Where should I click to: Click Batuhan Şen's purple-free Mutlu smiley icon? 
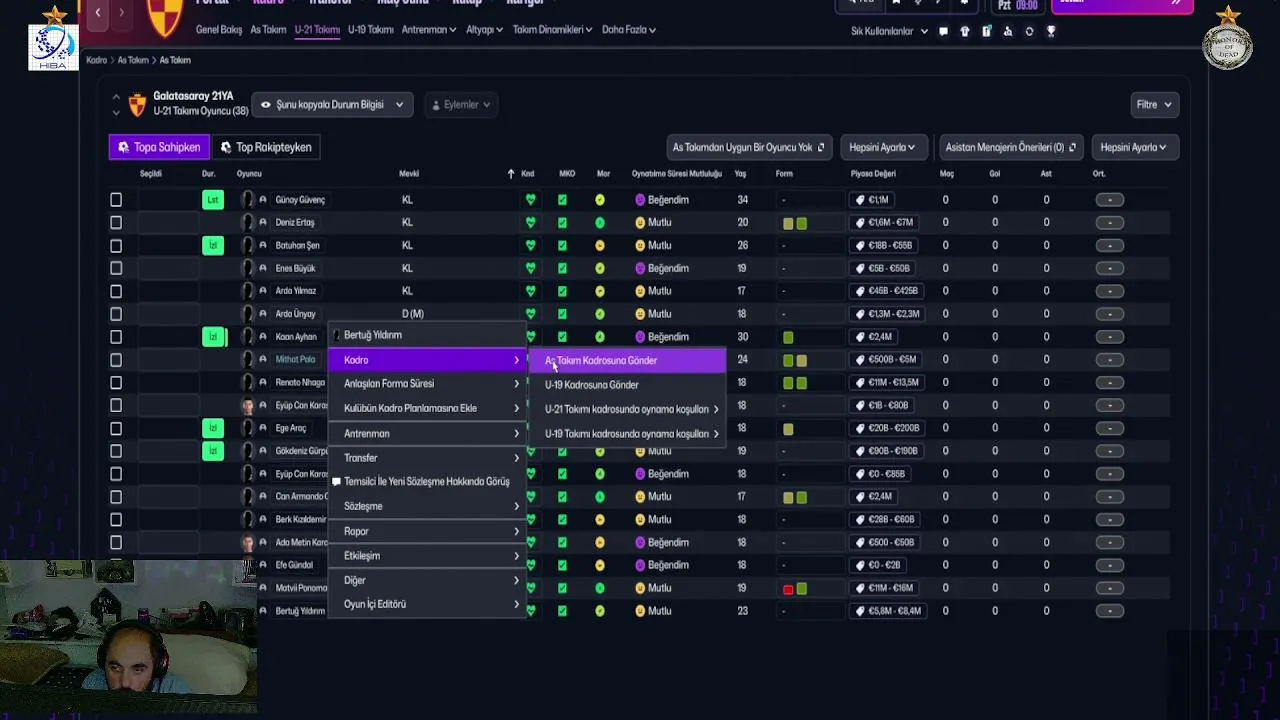point(640,246)
